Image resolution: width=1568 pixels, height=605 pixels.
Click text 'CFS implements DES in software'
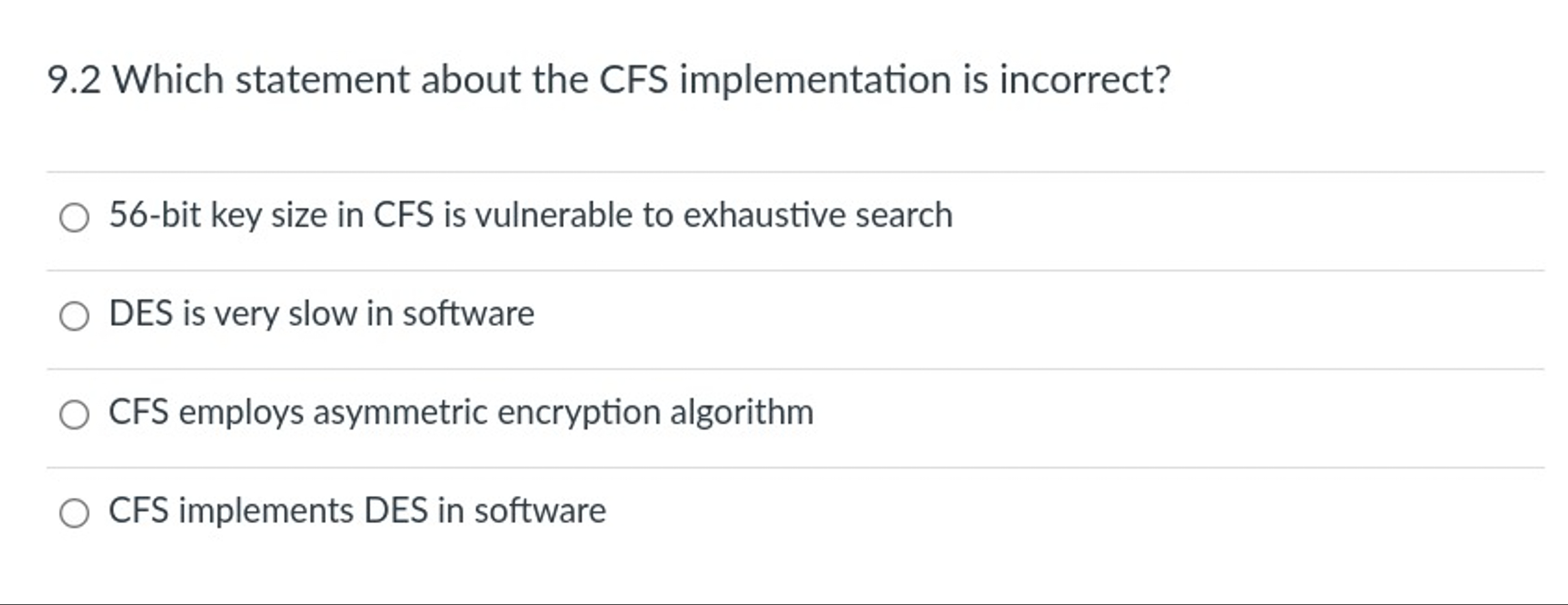(357, 510)
